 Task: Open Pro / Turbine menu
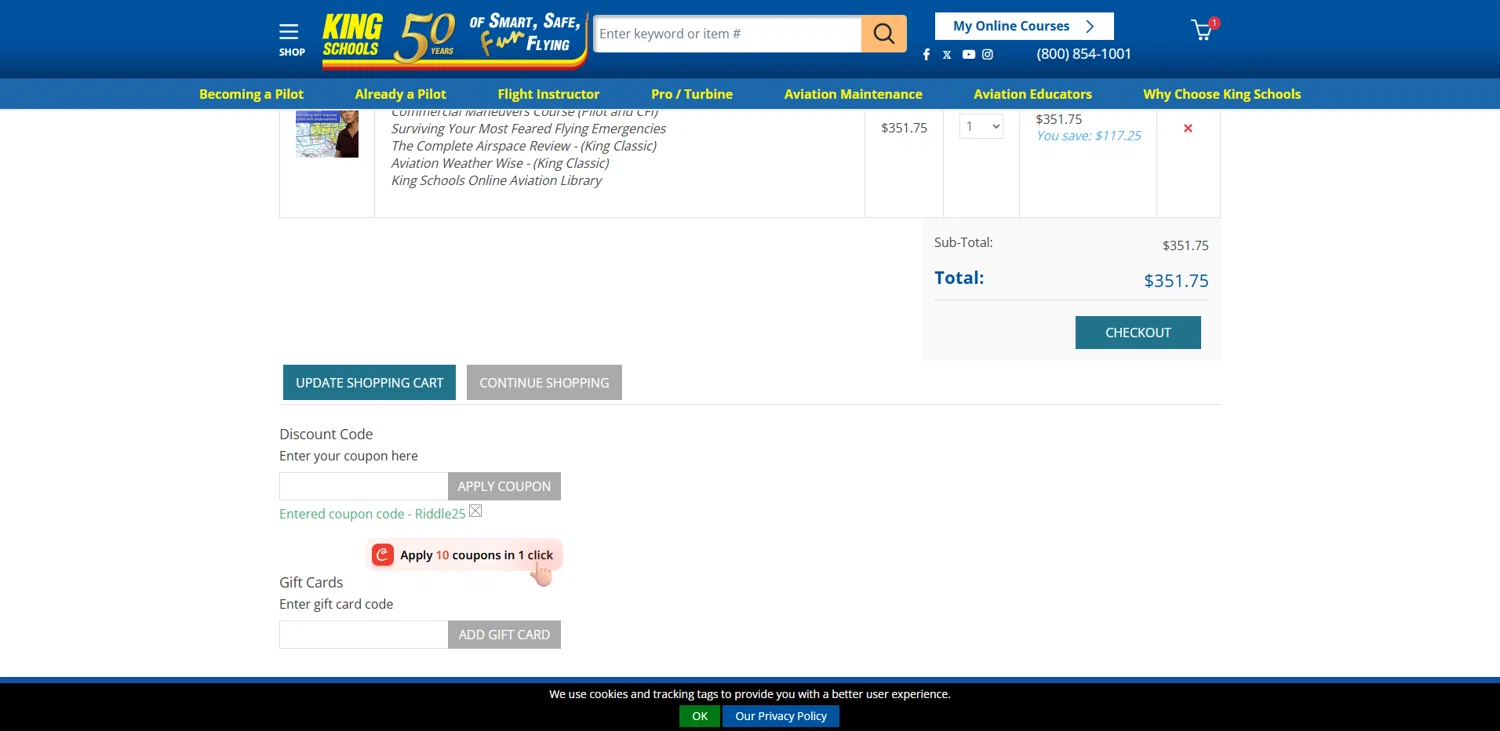(x=692, y=94)
